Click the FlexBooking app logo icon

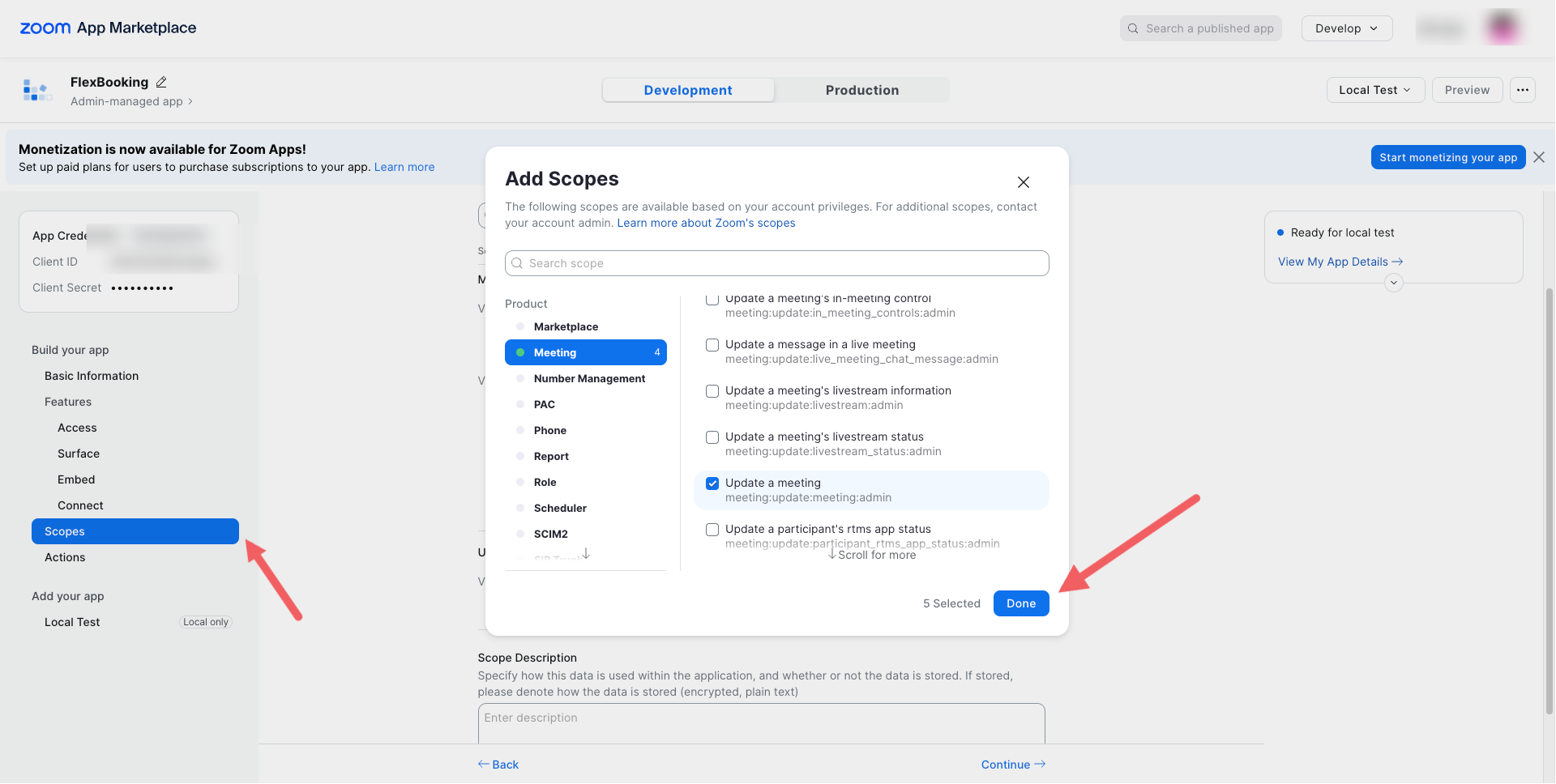(x=37, y=90)
